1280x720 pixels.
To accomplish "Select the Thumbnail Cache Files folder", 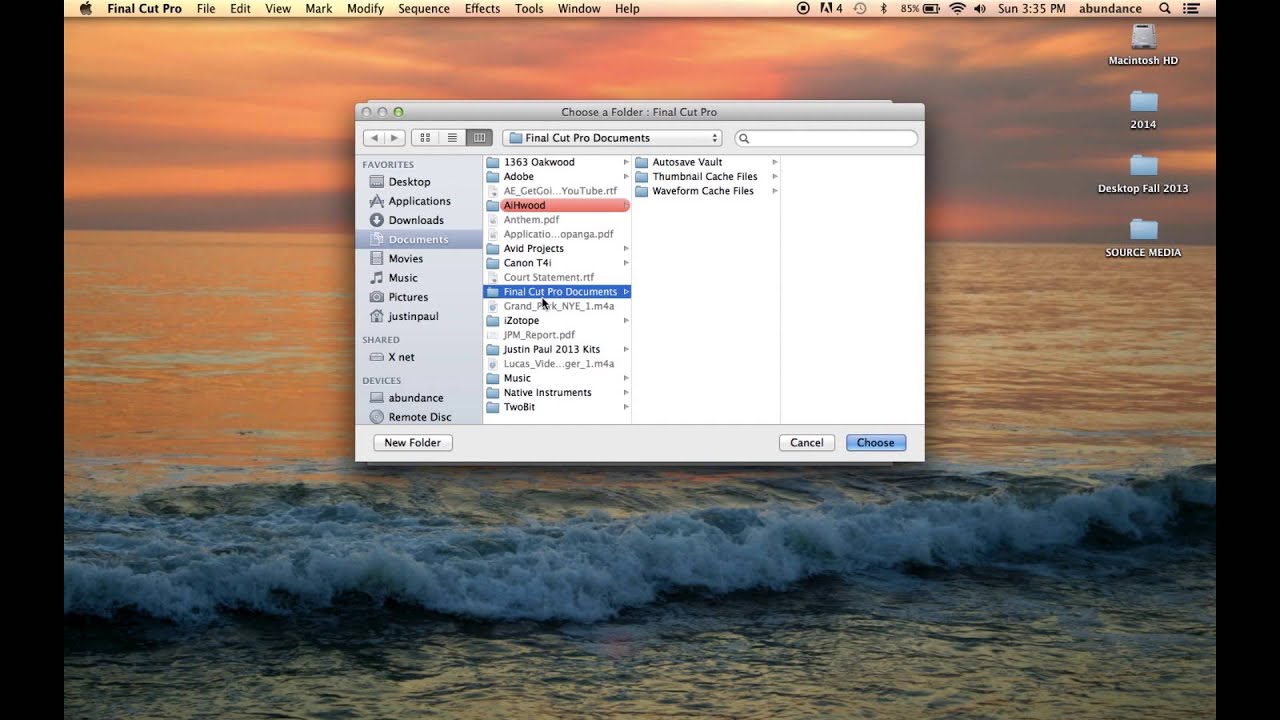I will point(706,176).
